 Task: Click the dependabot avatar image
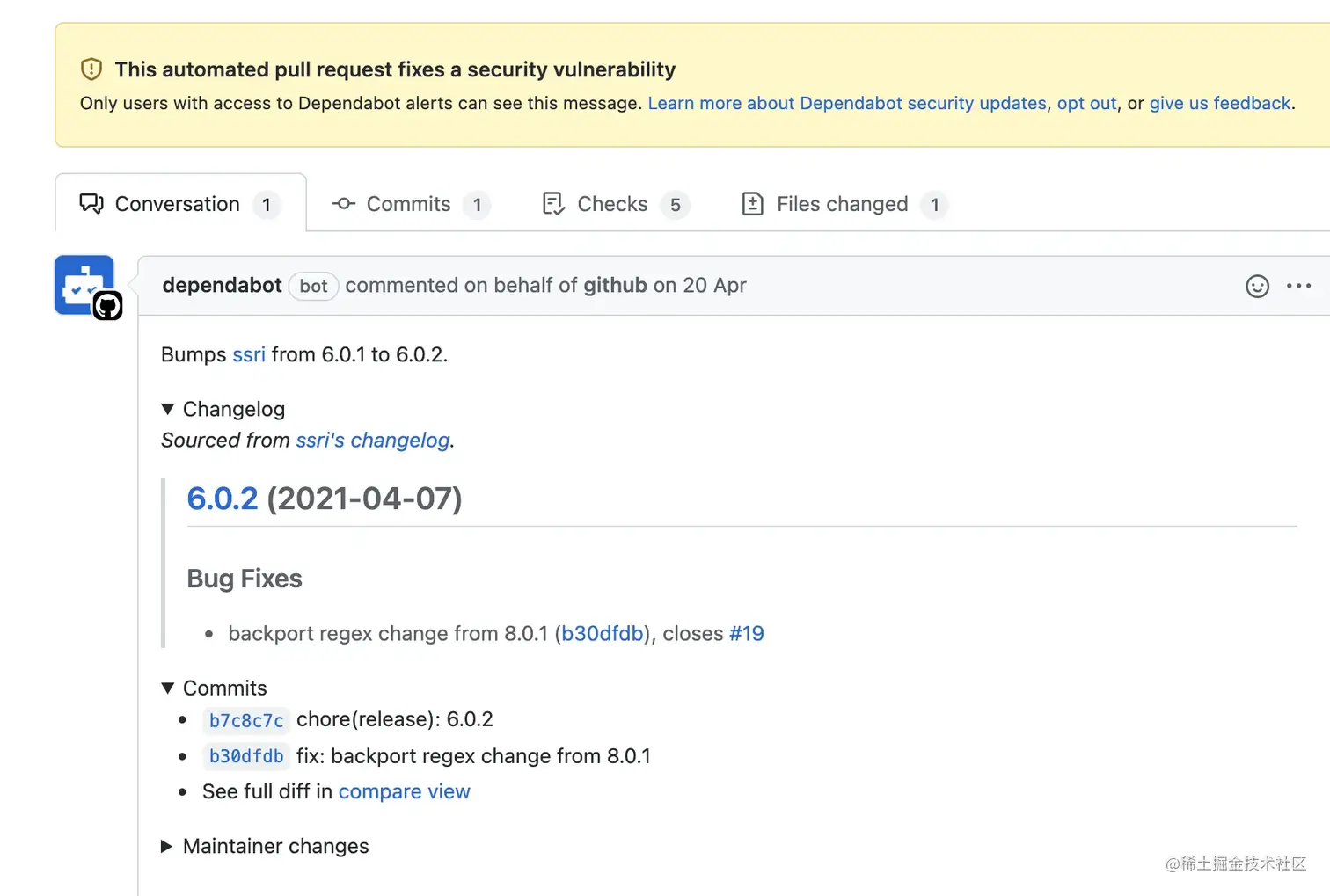tap(84, 285)
